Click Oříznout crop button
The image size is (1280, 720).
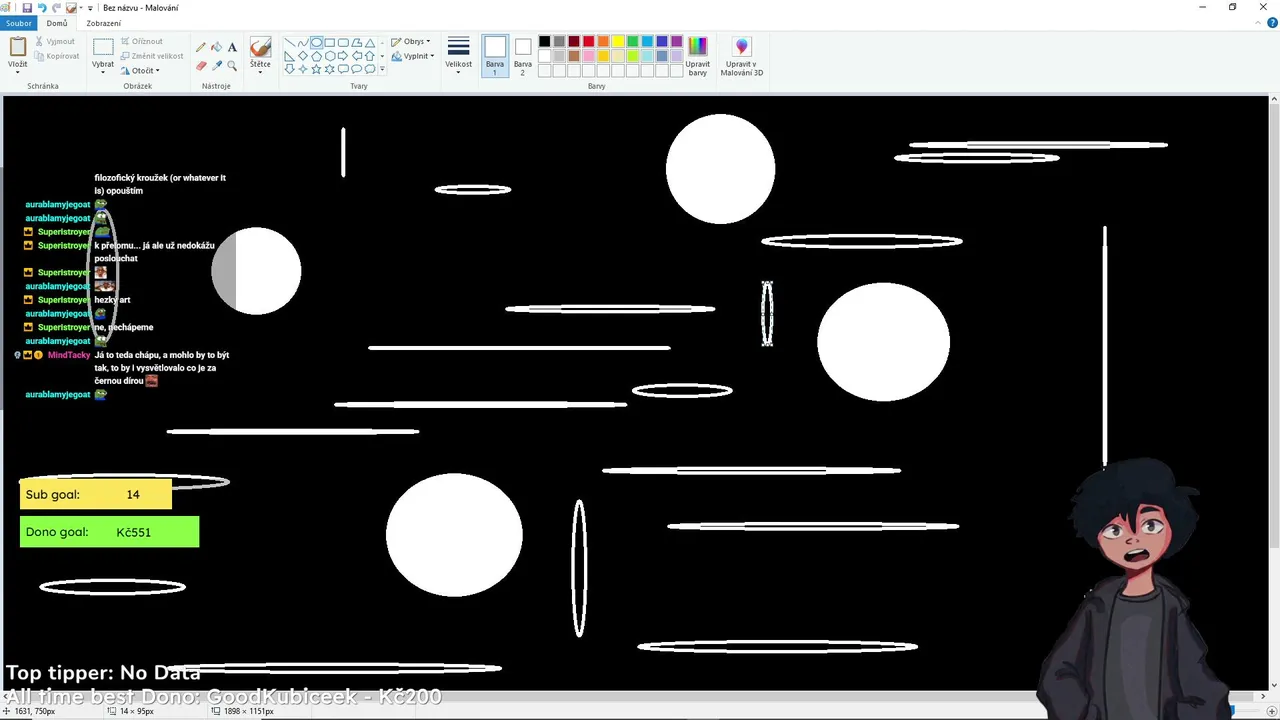(142, 41)
